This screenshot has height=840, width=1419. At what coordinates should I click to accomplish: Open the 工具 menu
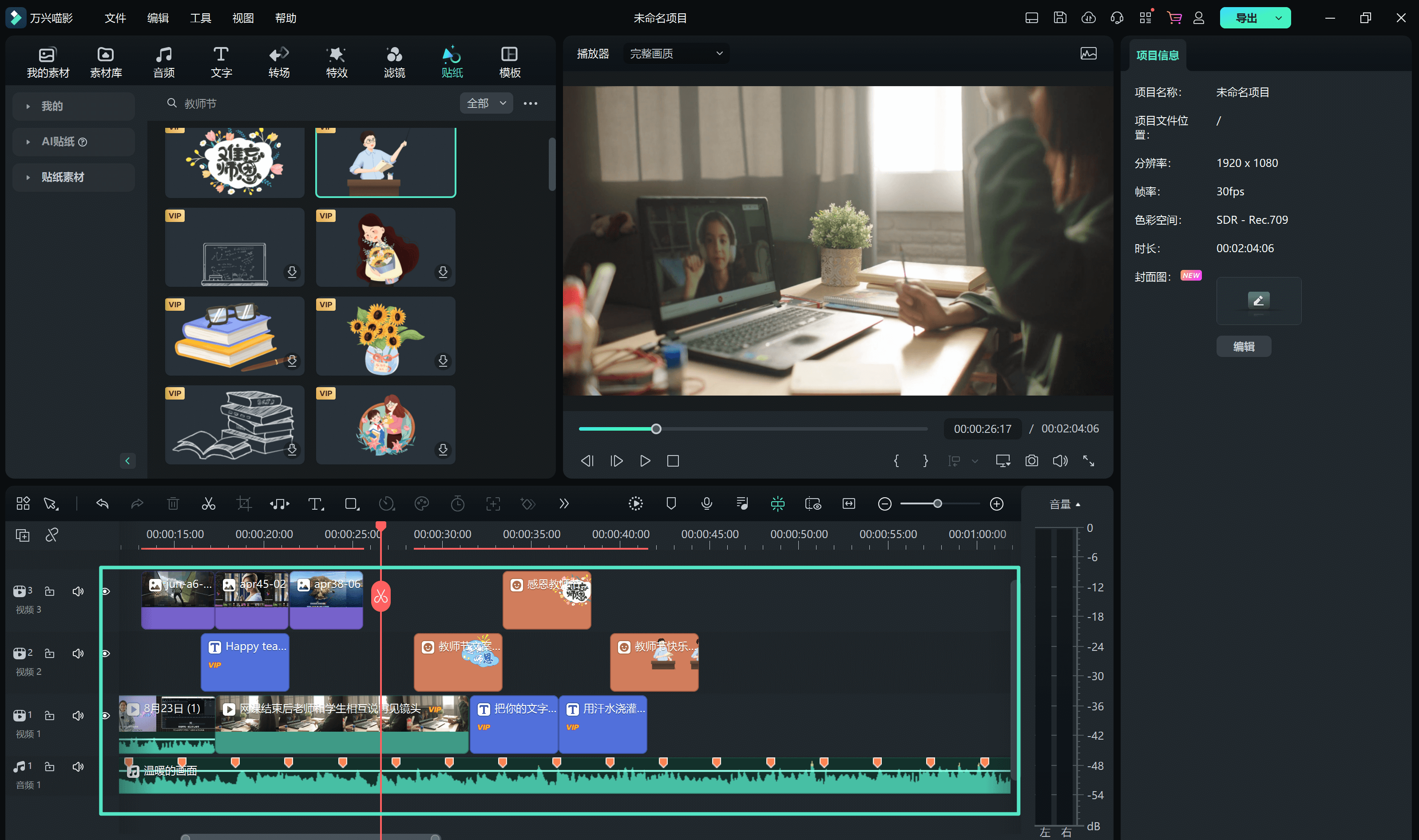pos(200,18)
